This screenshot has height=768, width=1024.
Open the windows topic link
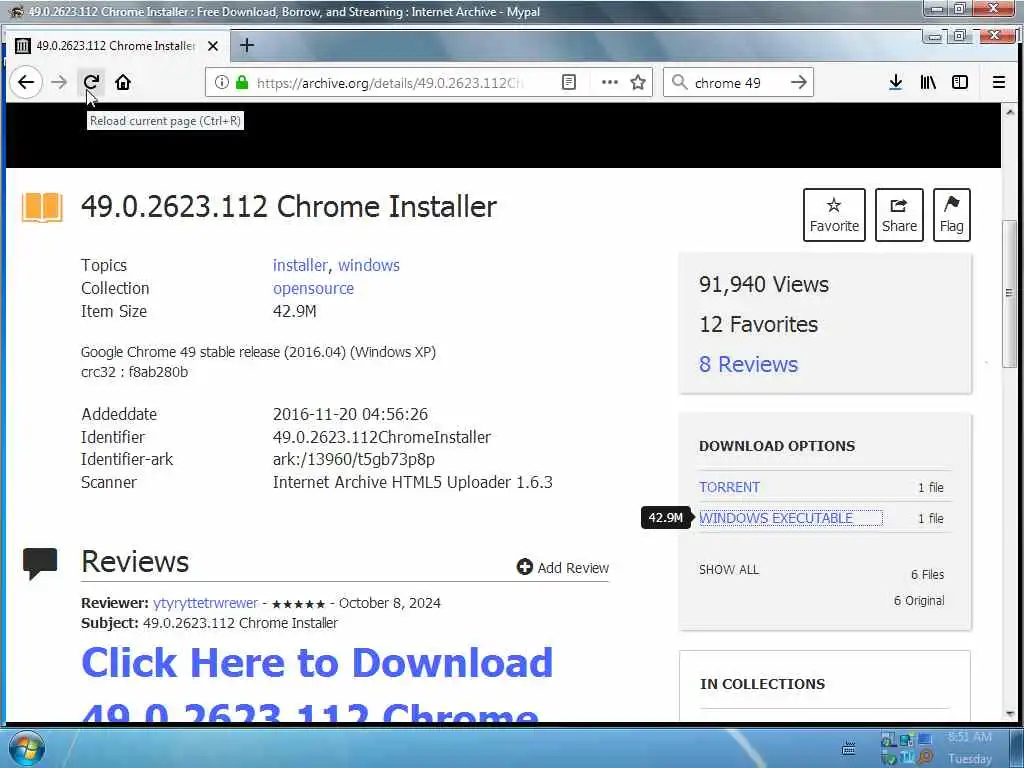pos(368,265)
